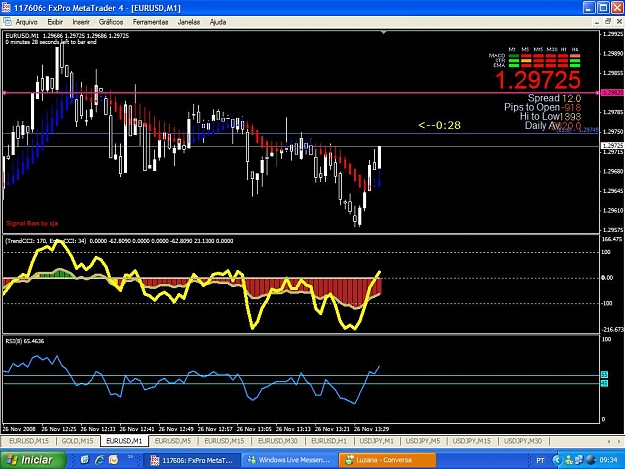Viewport: 625px width, 469px height.
Task: Launch Internet Explorer from quick launch
Action: 99,460
